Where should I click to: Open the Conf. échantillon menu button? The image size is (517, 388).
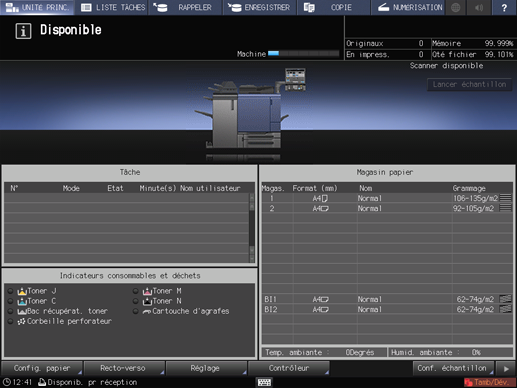coord(453,368)
